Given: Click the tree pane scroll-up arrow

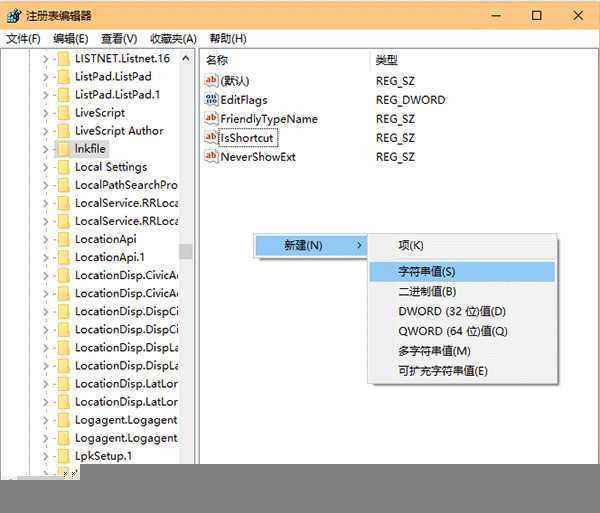Looking at the screenshot, I should (x=186, y=59).
